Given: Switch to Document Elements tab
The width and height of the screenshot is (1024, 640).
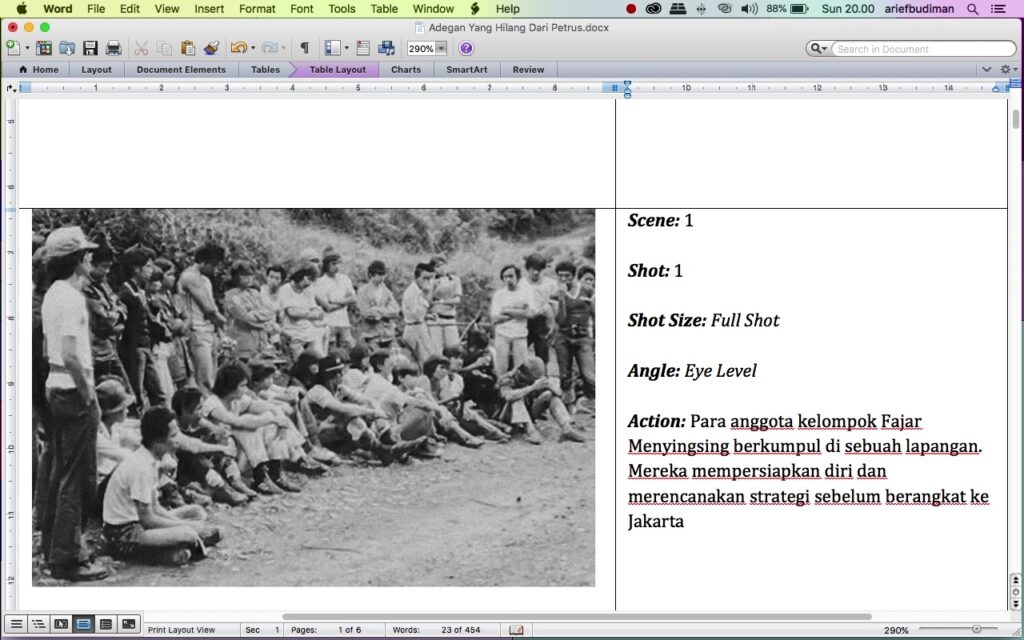Looking at the screenshot, I should tap(181, 70).
